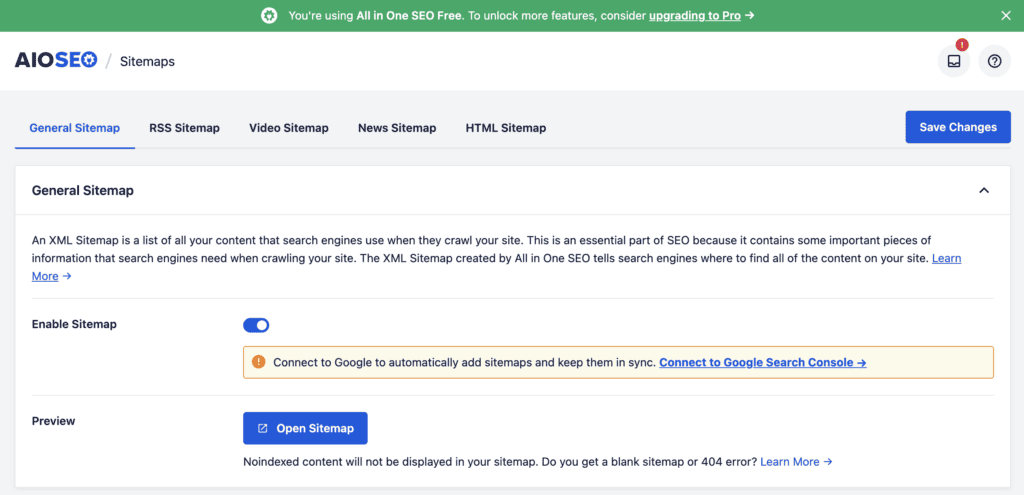Switch to the RSS Sitemap tab

[184, 128]
